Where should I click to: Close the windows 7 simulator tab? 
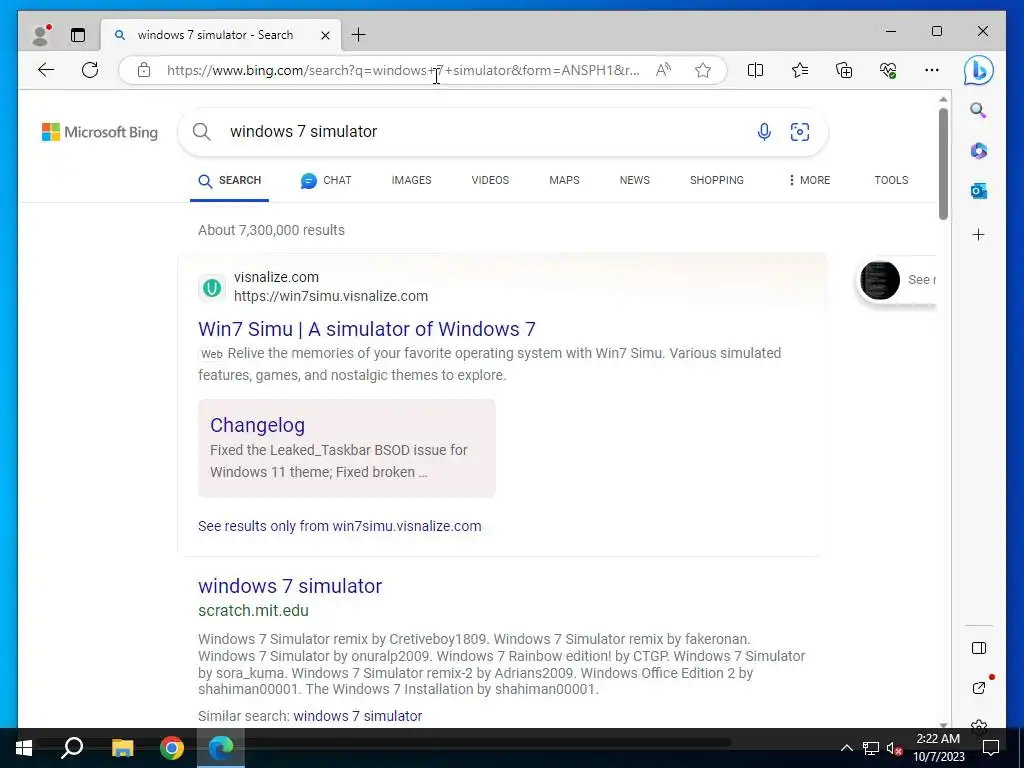325,35
